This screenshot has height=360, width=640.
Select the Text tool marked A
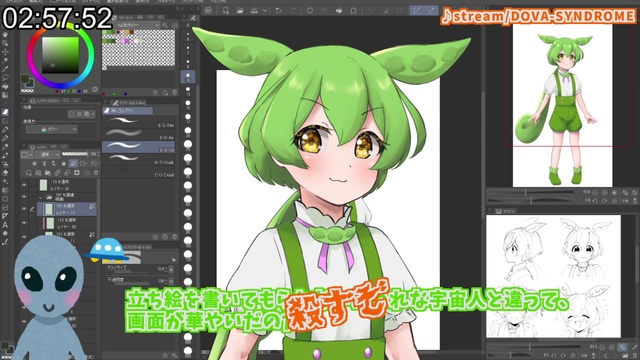click(x=5, y=225)
